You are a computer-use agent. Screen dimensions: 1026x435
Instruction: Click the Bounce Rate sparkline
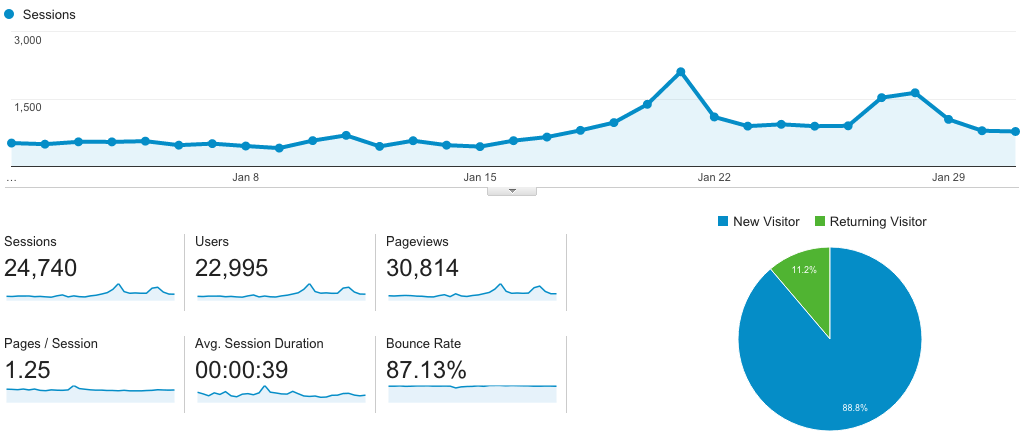(x=472, y=394)
